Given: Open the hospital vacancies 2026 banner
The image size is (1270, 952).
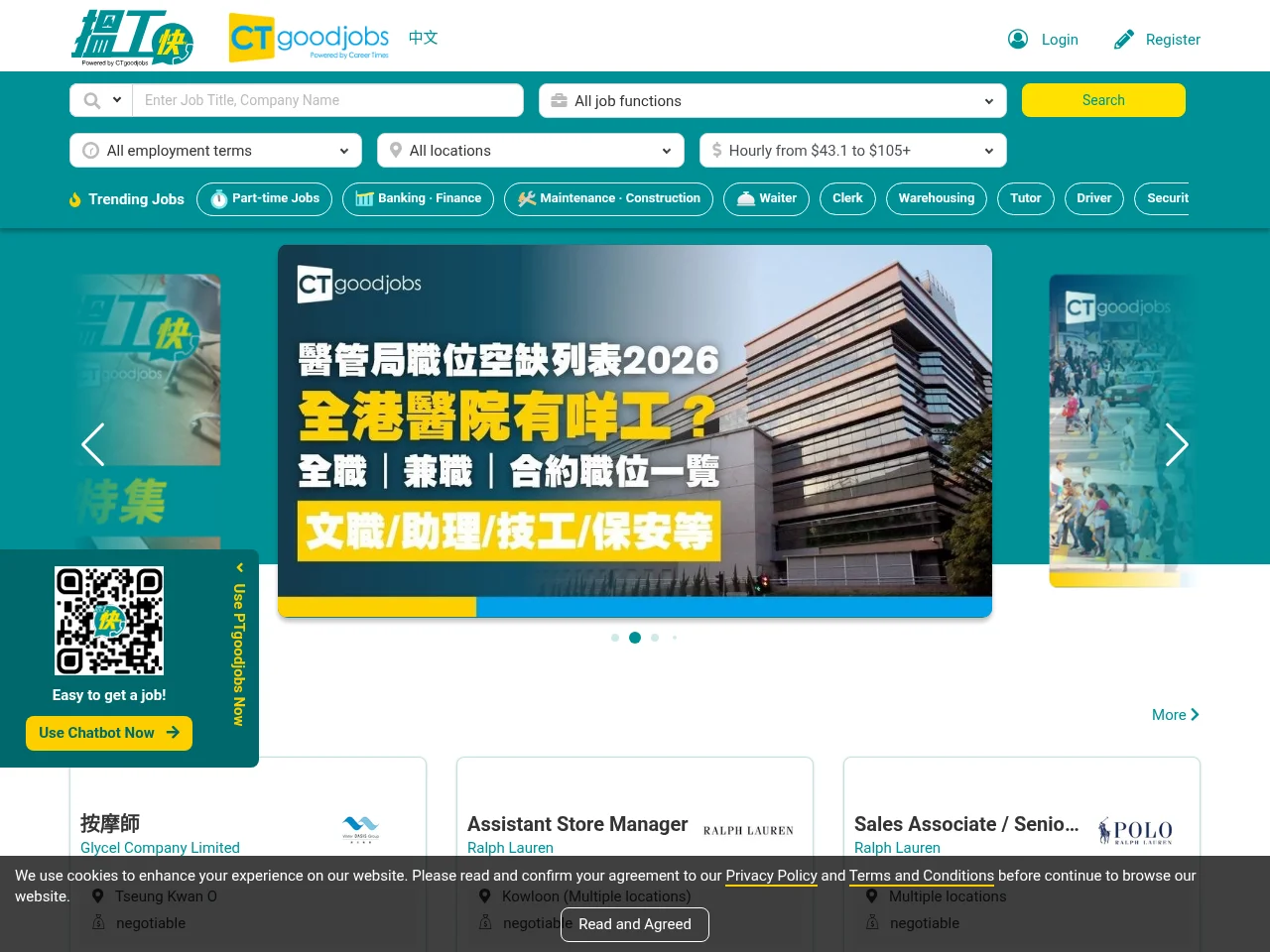Looking at the screenshot, I should pyautogui.click(x=635, y=431).
